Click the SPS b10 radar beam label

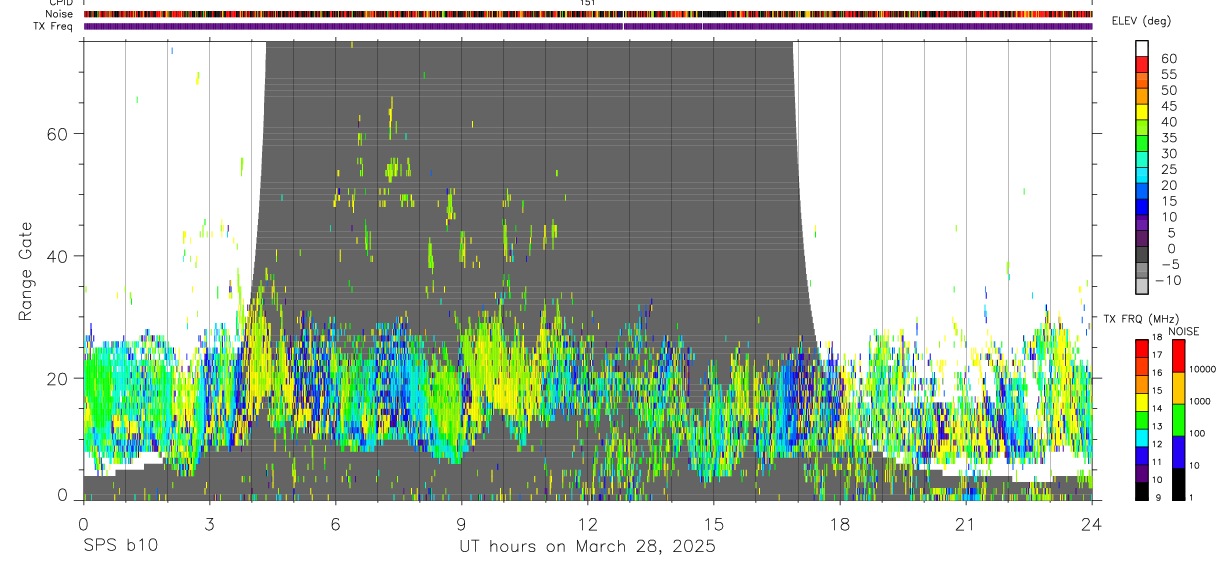(120, 546)
